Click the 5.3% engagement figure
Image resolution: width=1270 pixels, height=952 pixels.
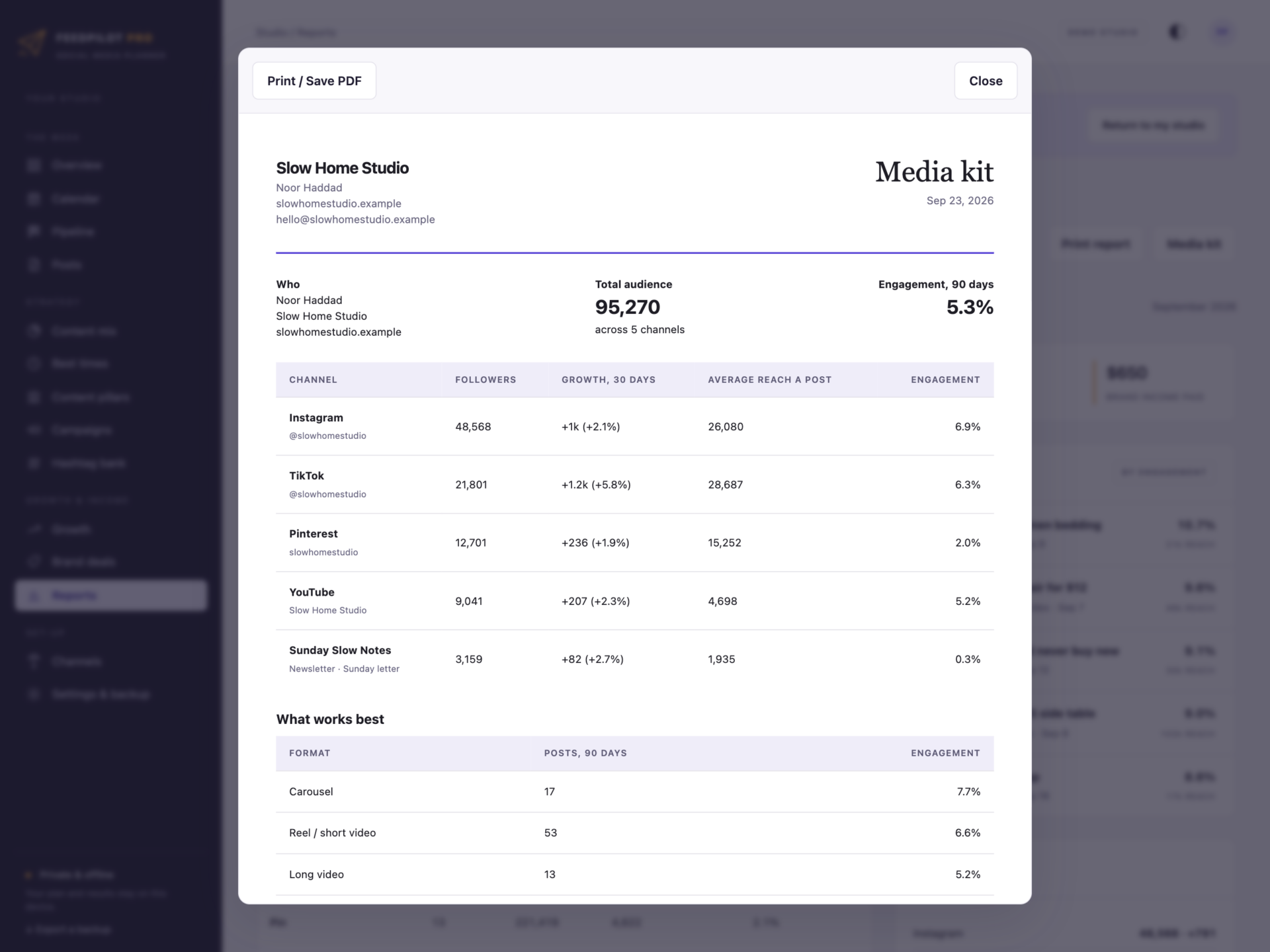[x=970, y=307]
